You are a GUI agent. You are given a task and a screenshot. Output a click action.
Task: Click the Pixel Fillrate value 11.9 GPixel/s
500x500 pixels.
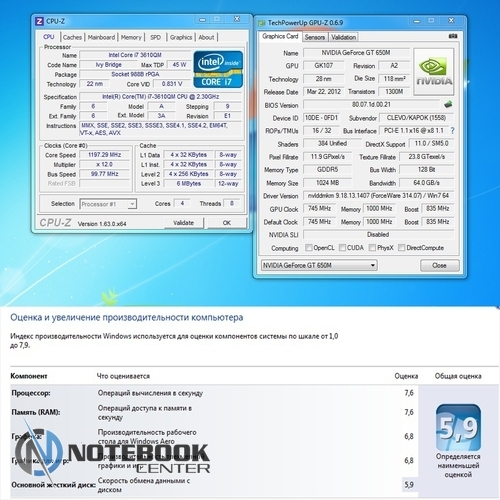pos(327,157)
